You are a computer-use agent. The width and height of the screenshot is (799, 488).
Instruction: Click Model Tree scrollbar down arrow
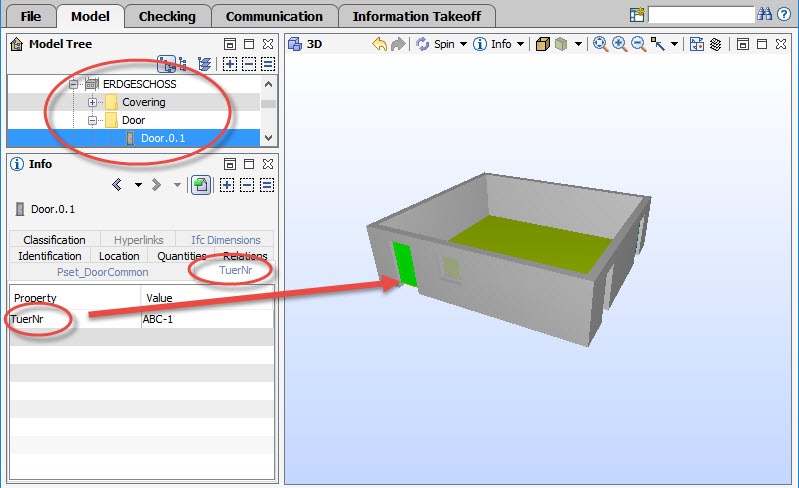point(269,138)
